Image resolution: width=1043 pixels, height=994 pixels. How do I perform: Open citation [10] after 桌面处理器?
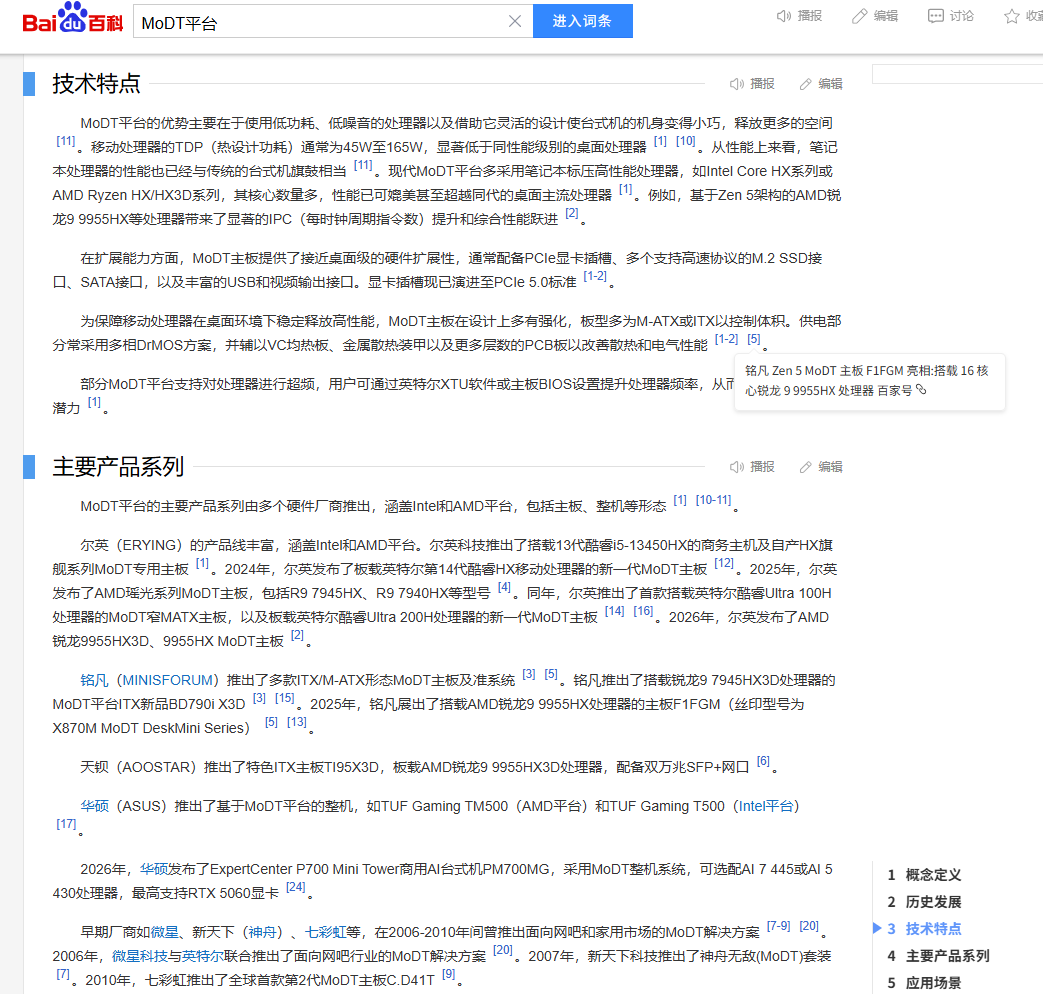pyautogui.click(x=686, y=142)
